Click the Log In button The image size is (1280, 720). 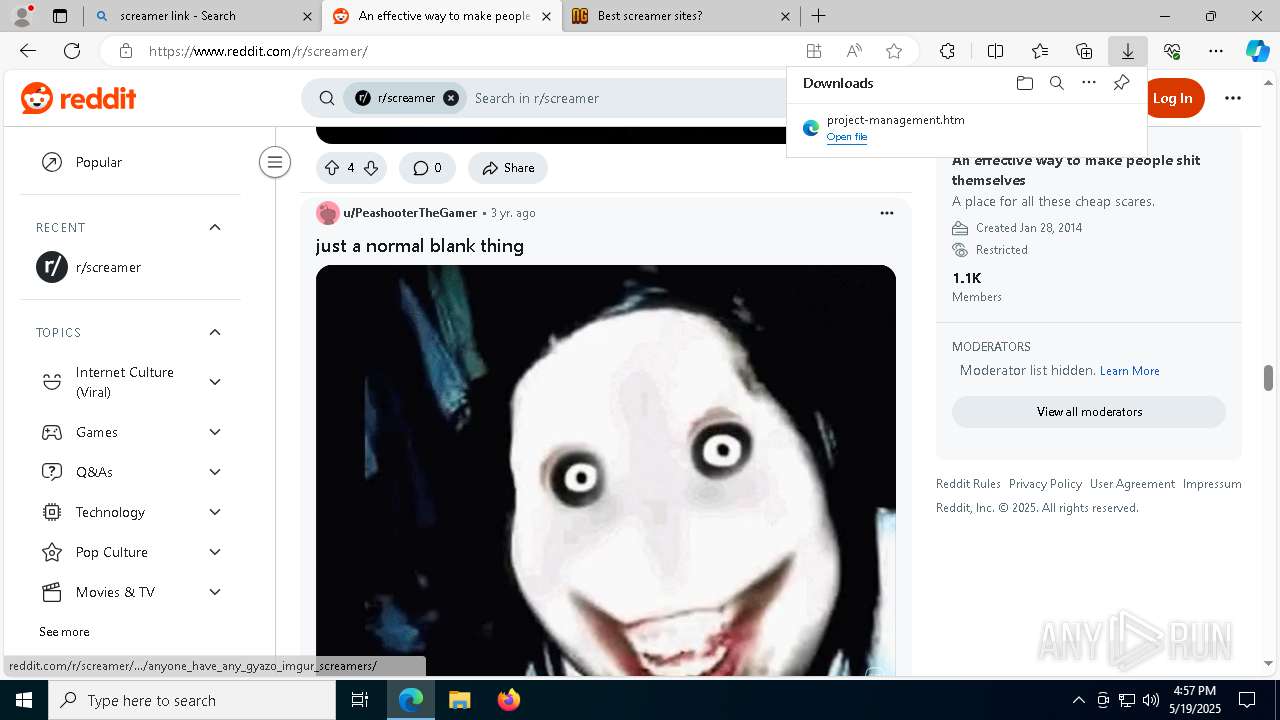click(x=1172, y=98)
